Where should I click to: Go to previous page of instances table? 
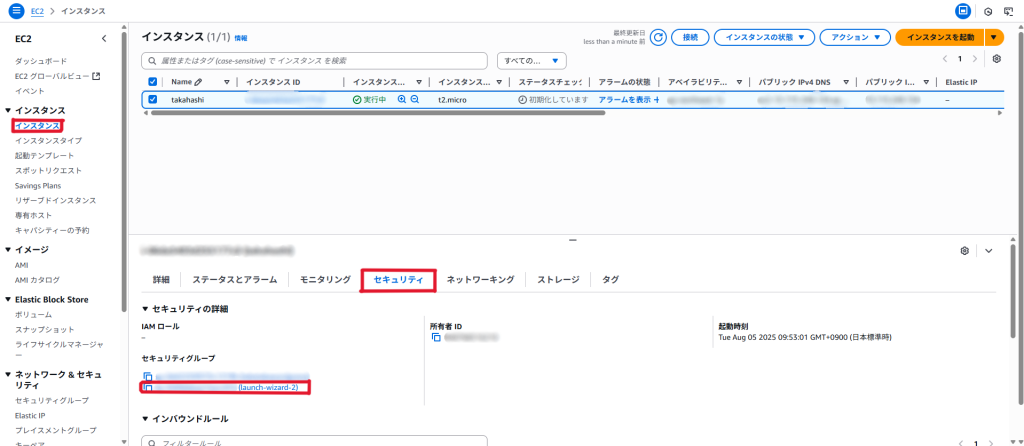click(945, 59)
